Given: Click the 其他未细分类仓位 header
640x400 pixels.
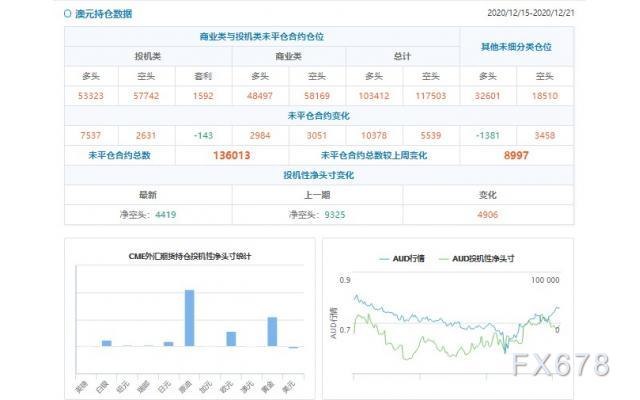Looking at the screenshot, I should point(516,47).
